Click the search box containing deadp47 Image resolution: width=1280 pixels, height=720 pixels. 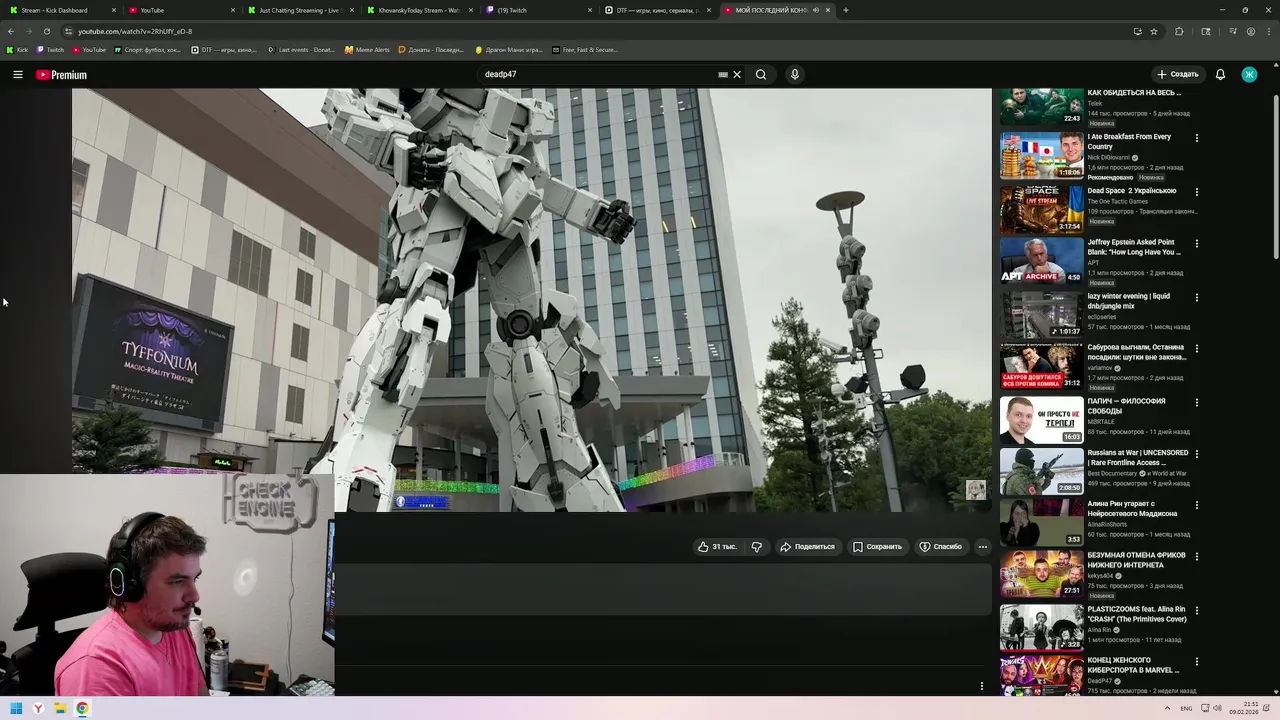(x=598, y=74)
